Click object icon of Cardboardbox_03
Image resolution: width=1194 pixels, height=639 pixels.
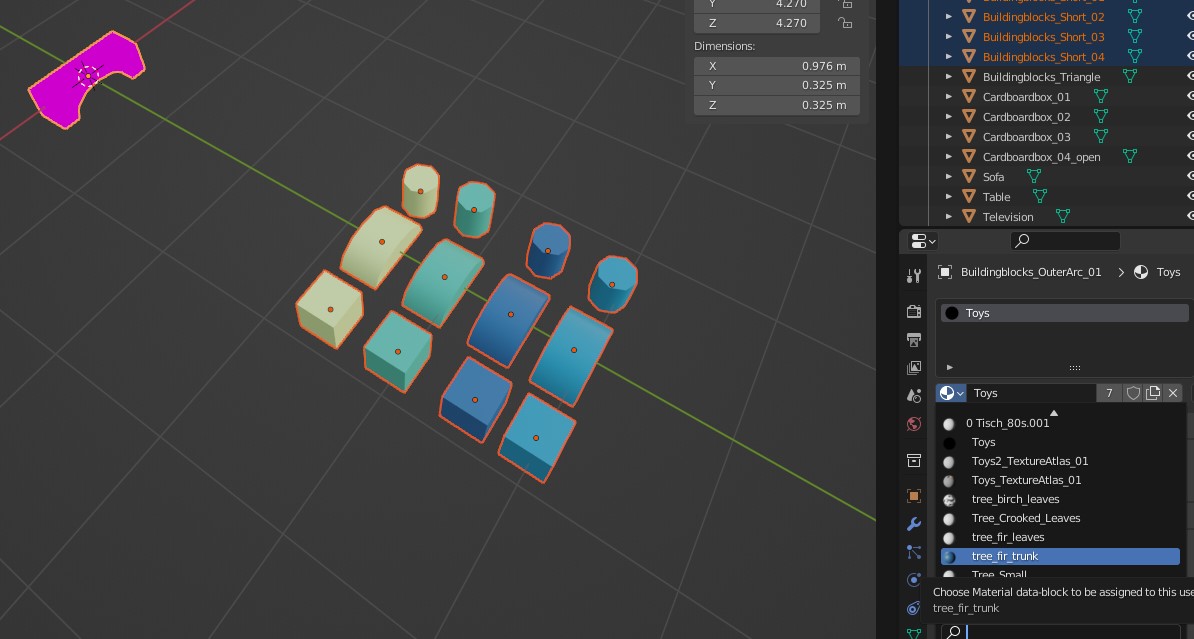pyautogui.click(x=969, y=137)
